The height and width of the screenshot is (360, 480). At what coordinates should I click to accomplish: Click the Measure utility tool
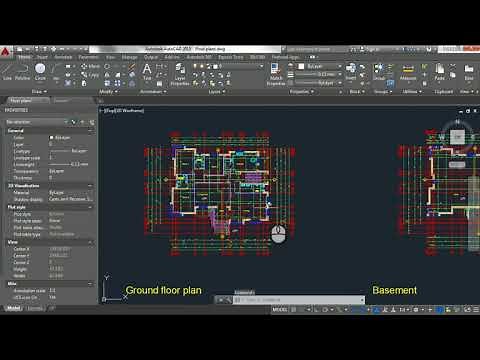(408, 72)
